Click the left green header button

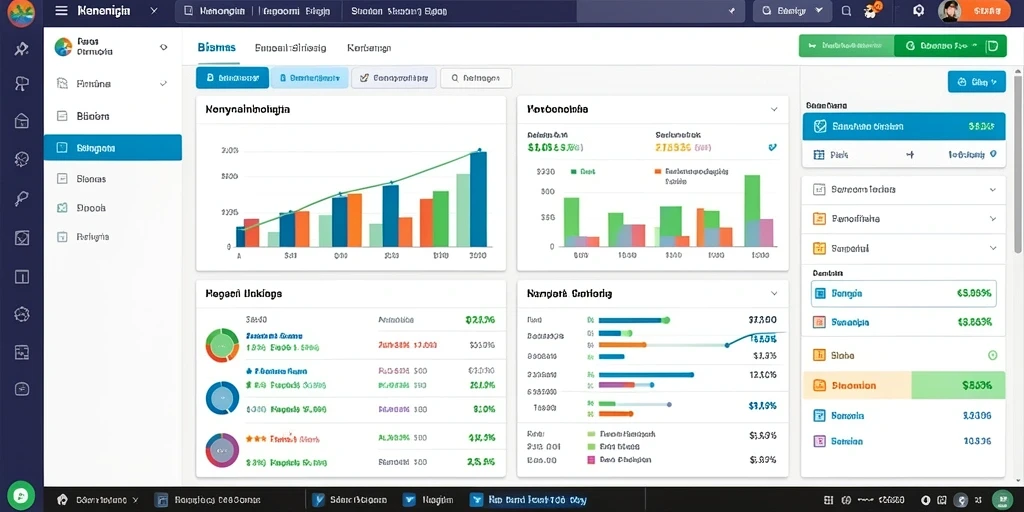[x=846, y=46]
